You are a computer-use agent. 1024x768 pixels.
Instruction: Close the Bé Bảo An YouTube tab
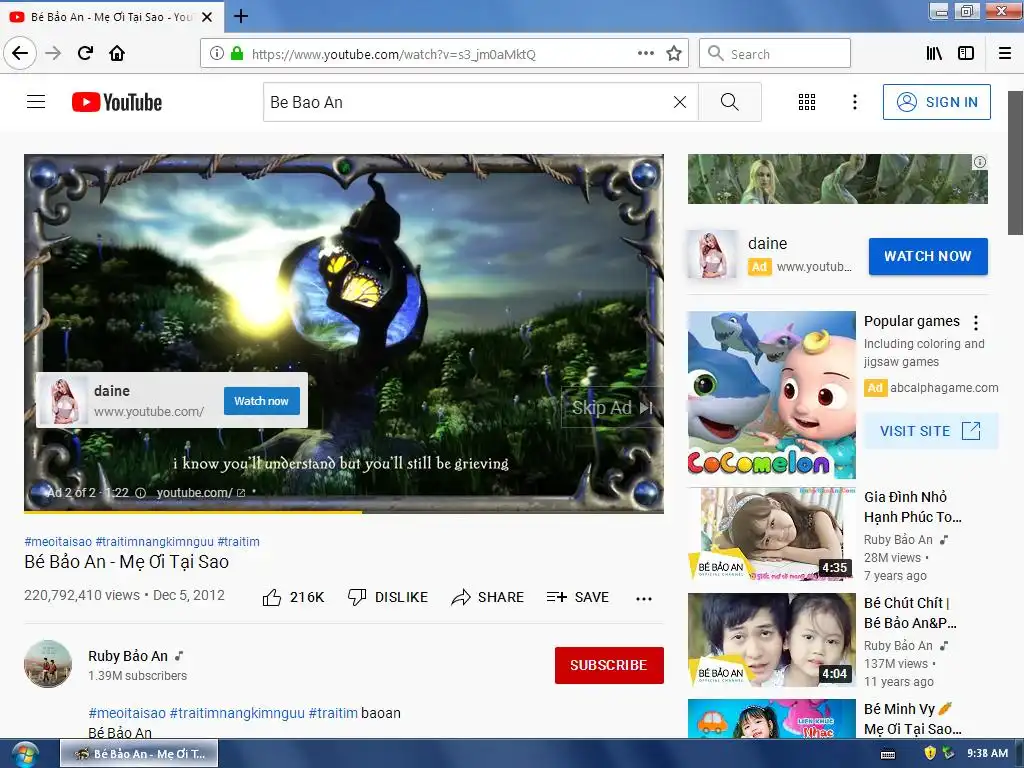[207, 17]
